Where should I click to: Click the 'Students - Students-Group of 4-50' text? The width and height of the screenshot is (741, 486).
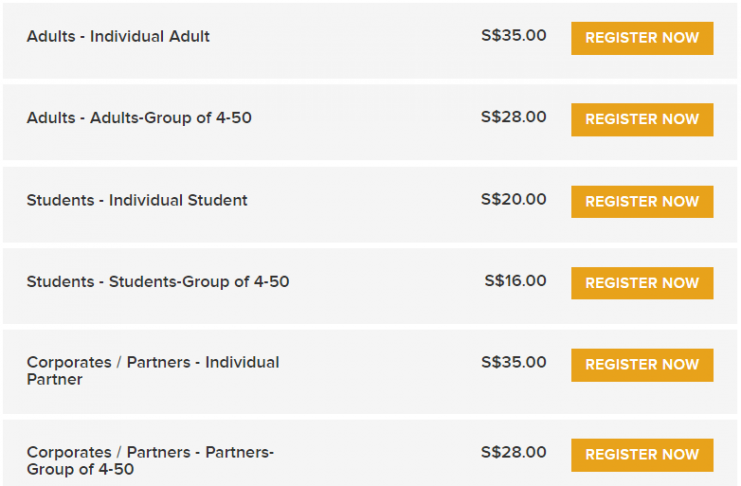(158, 282)
